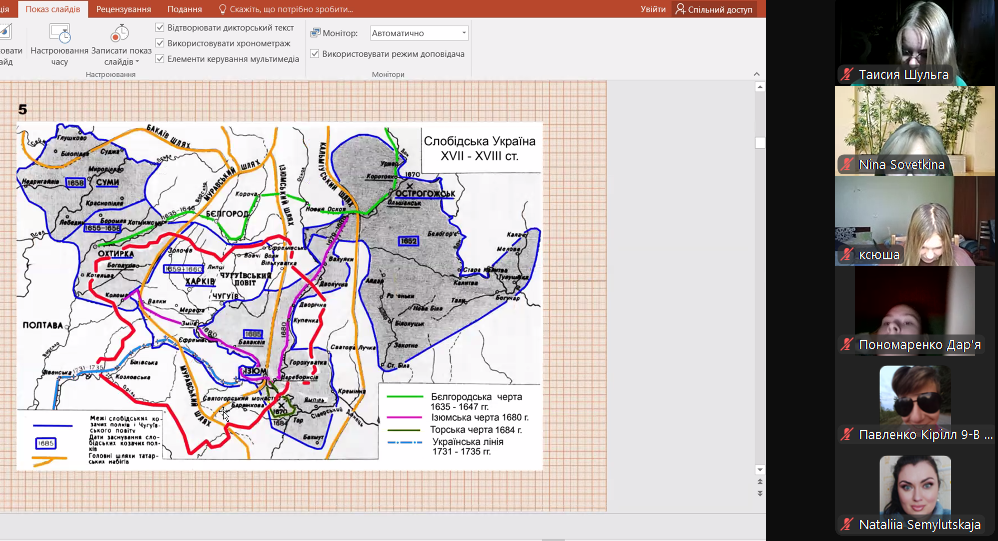Open the Монітор Автоматично dropdown

point(419,33)
